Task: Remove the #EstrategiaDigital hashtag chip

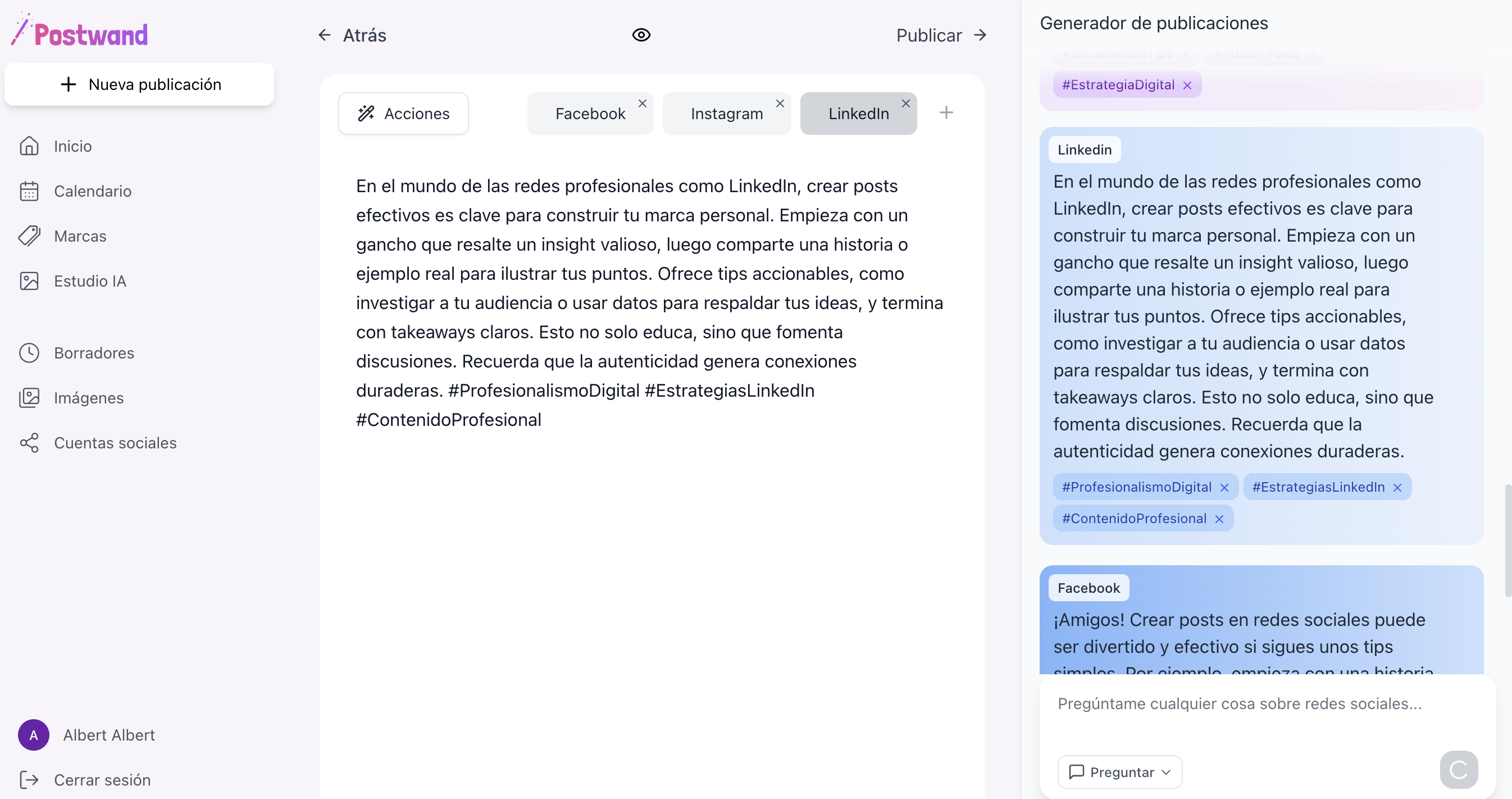Action: pyautogui.click(x=1187, y=86)
